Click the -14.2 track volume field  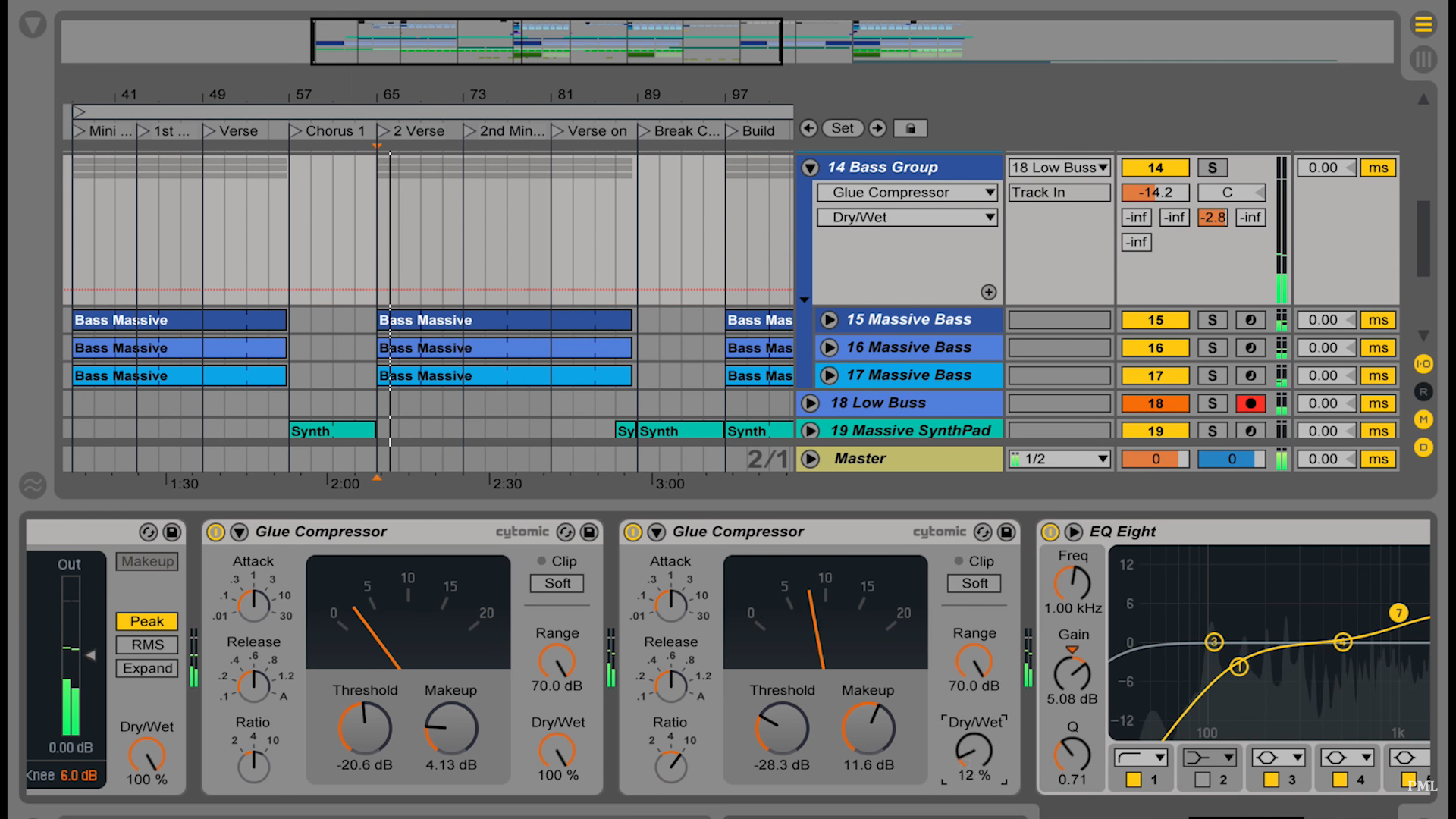click(x=1155, y=193)
